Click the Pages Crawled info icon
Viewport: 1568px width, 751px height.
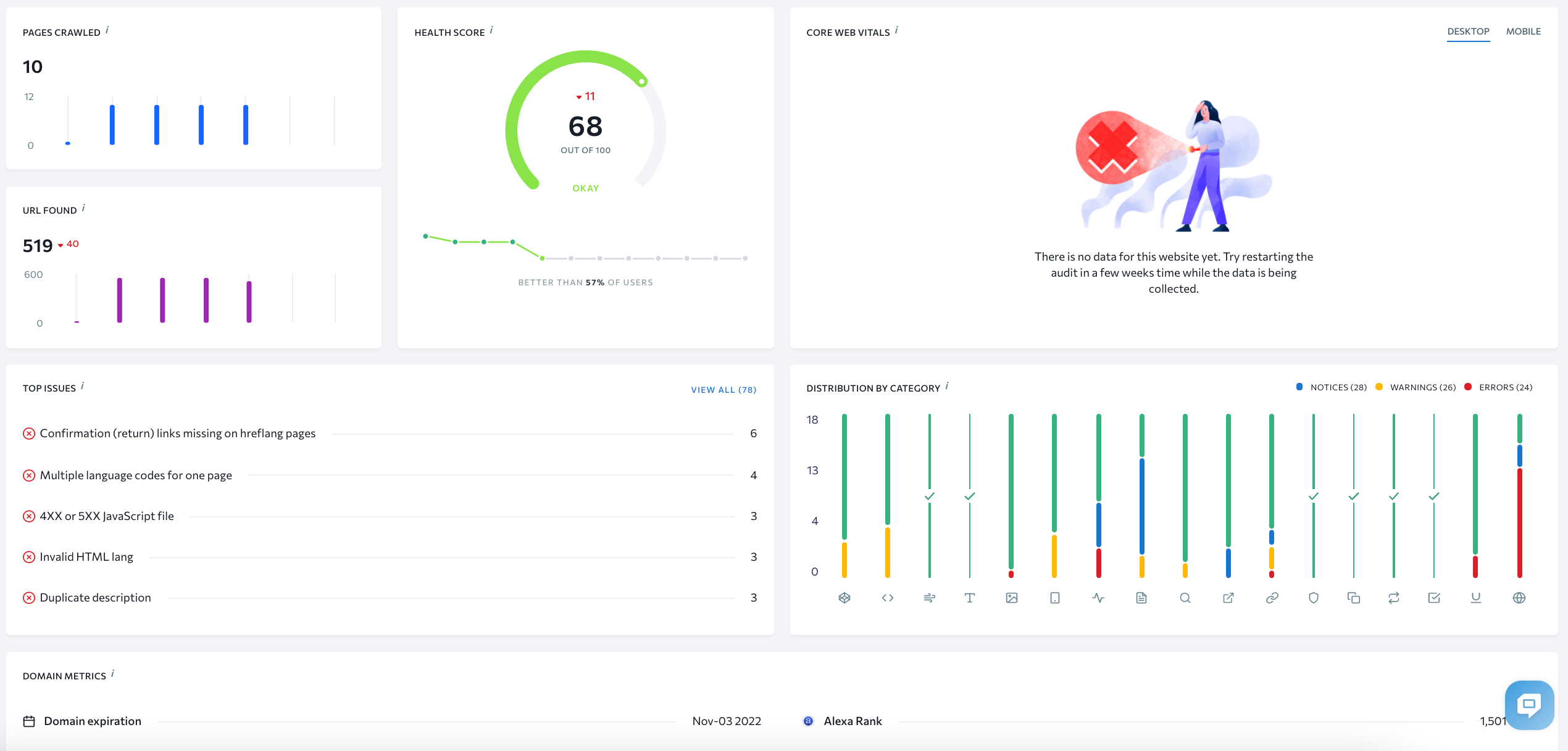point(107,30)
